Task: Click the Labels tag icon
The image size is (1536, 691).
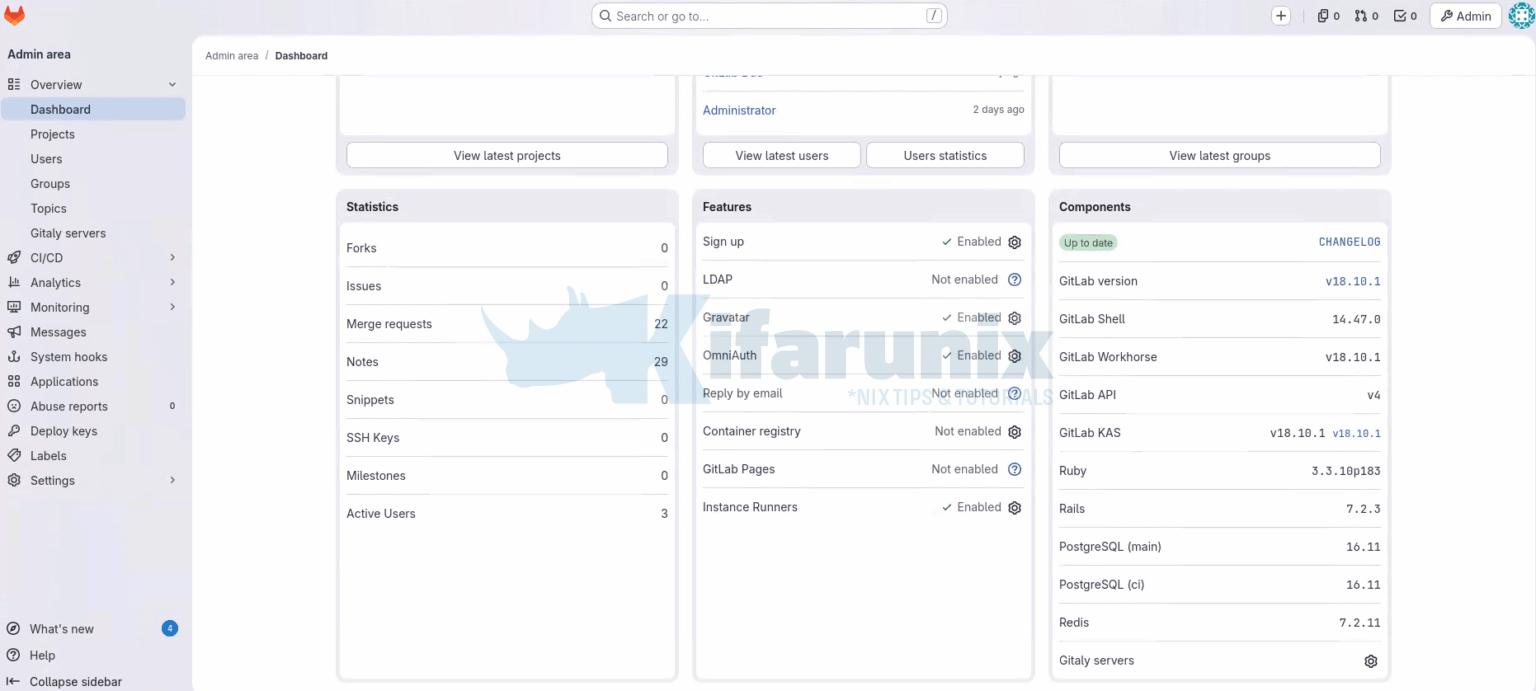Action: coord(14,456)
